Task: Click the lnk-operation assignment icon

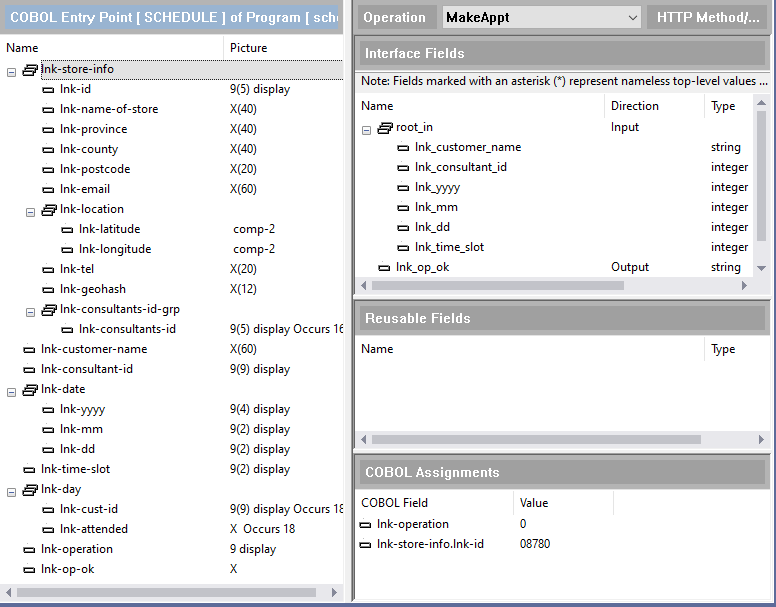Action: coord(367,524)
